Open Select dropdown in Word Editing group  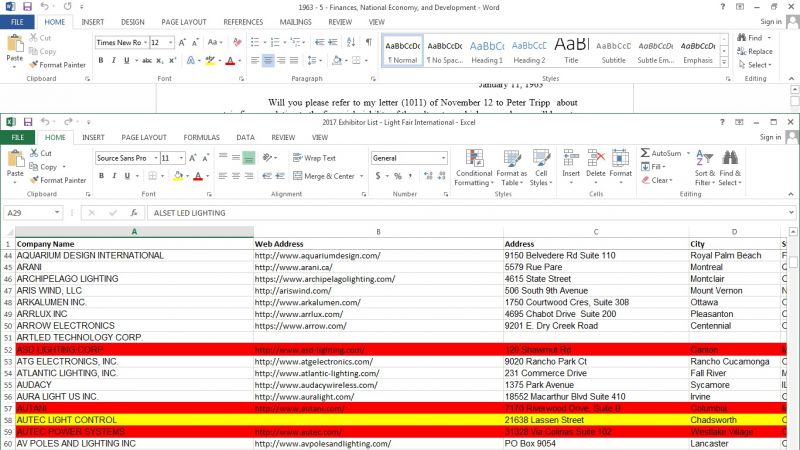click(755, 65)
